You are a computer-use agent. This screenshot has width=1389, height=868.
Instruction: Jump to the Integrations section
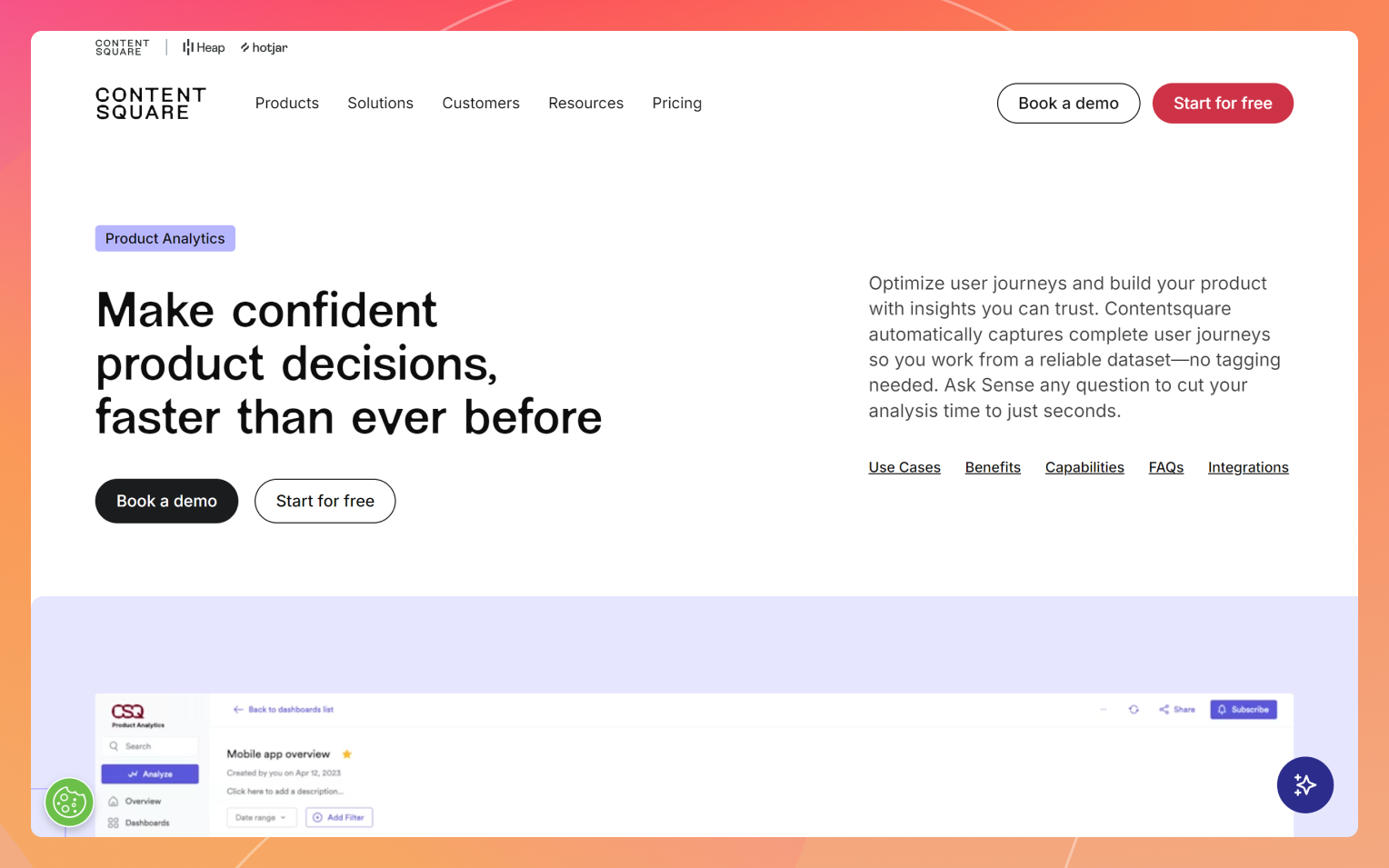pyautogui.click(x=1248, y=467)
